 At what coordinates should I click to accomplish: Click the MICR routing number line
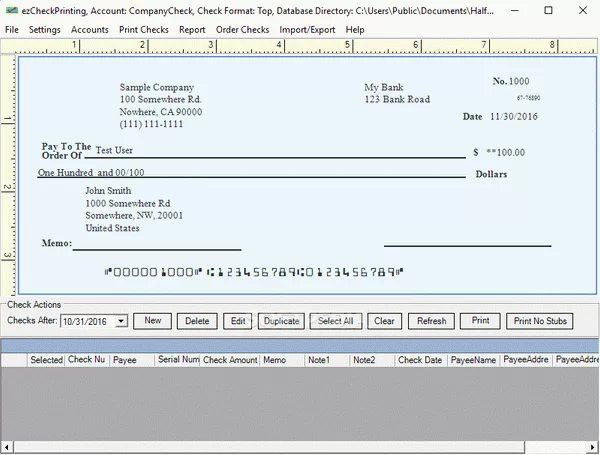tap(254, 272)
